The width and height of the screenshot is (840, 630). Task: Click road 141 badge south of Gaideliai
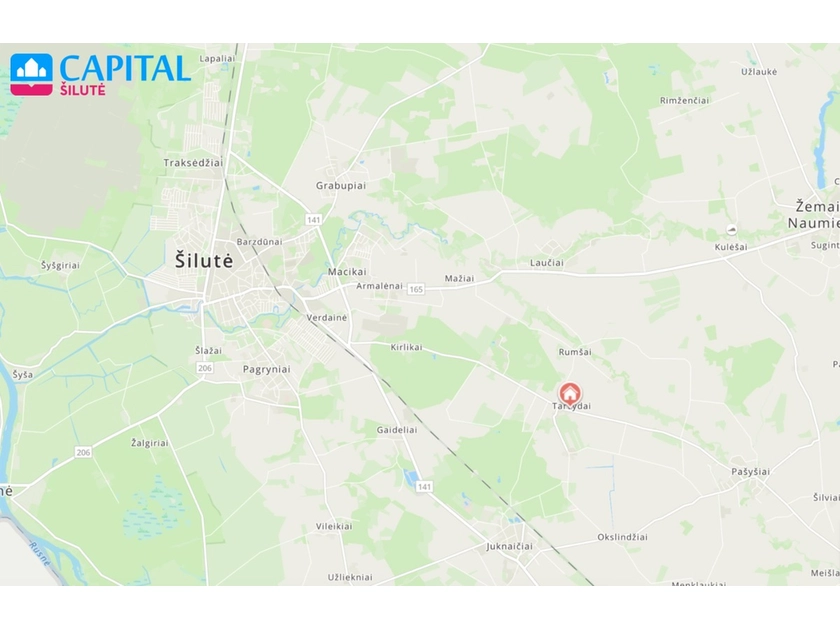[x=424, y=486]
